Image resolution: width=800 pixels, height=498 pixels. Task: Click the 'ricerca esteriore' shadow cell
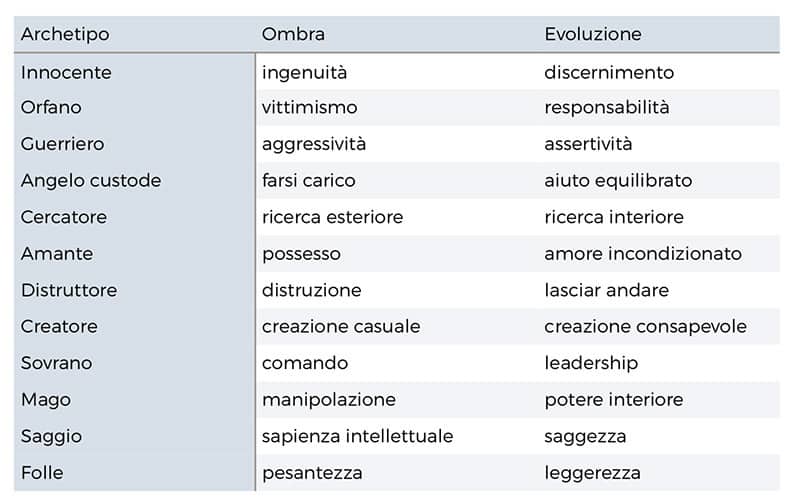click(332, 217)
